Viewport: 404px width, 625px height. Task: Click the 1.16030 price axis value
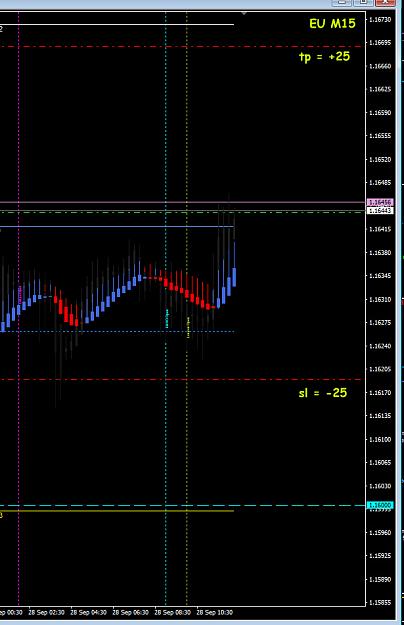[380, 486]
